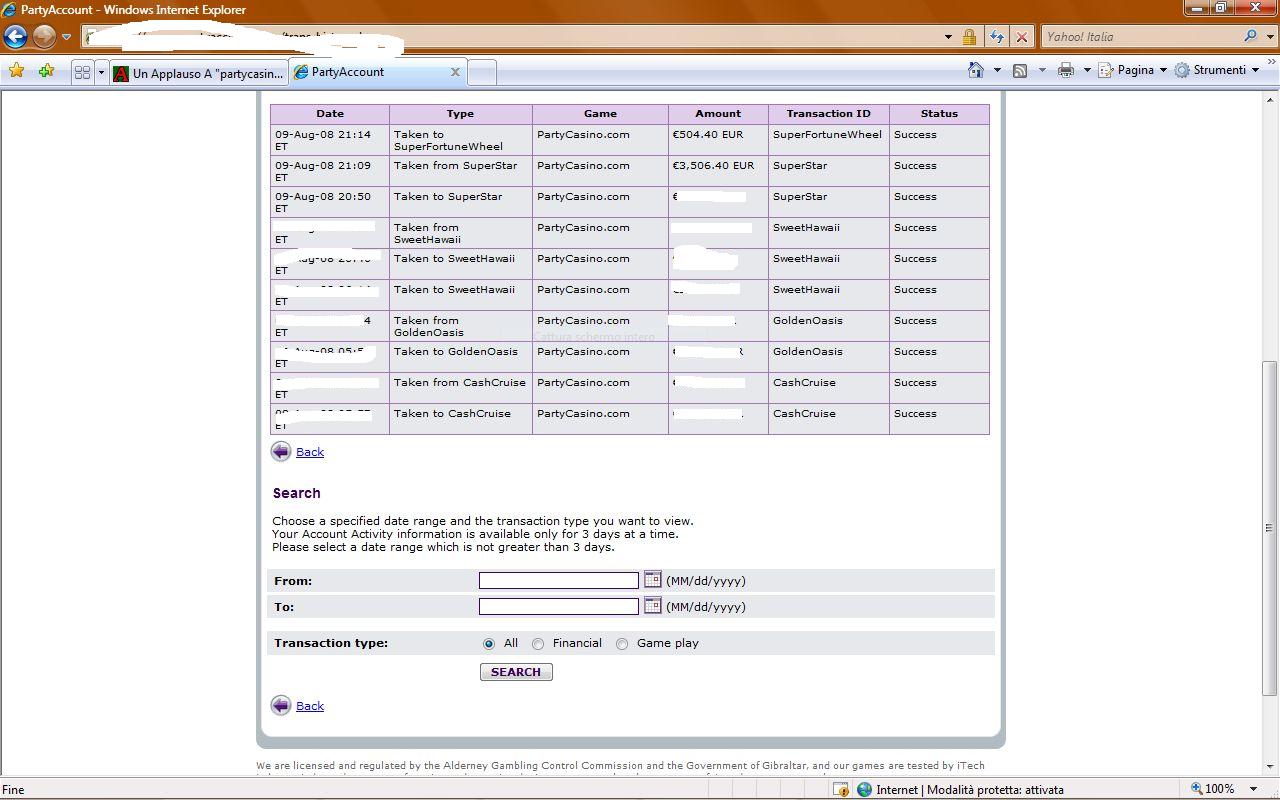This screenshot has width=1280, height=800.
Task: Click the lower purple back arrow icon
Action: (x=281, y=706)
